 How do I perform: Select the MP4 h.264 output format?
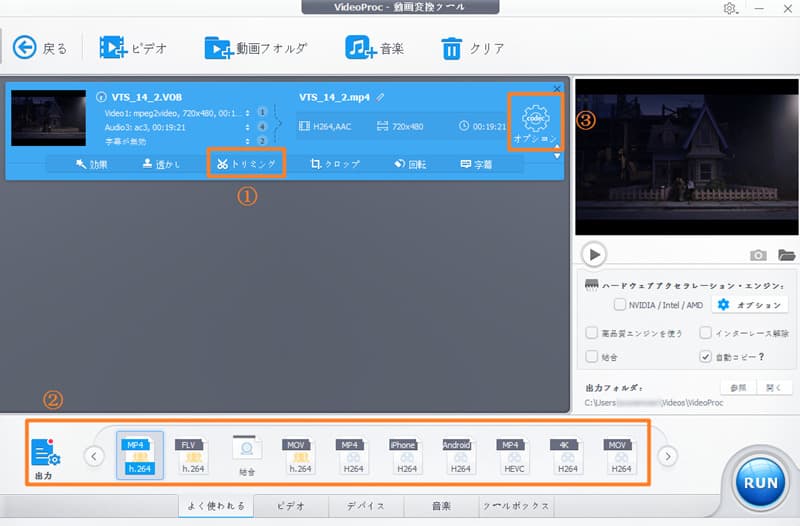pos(140,455)
